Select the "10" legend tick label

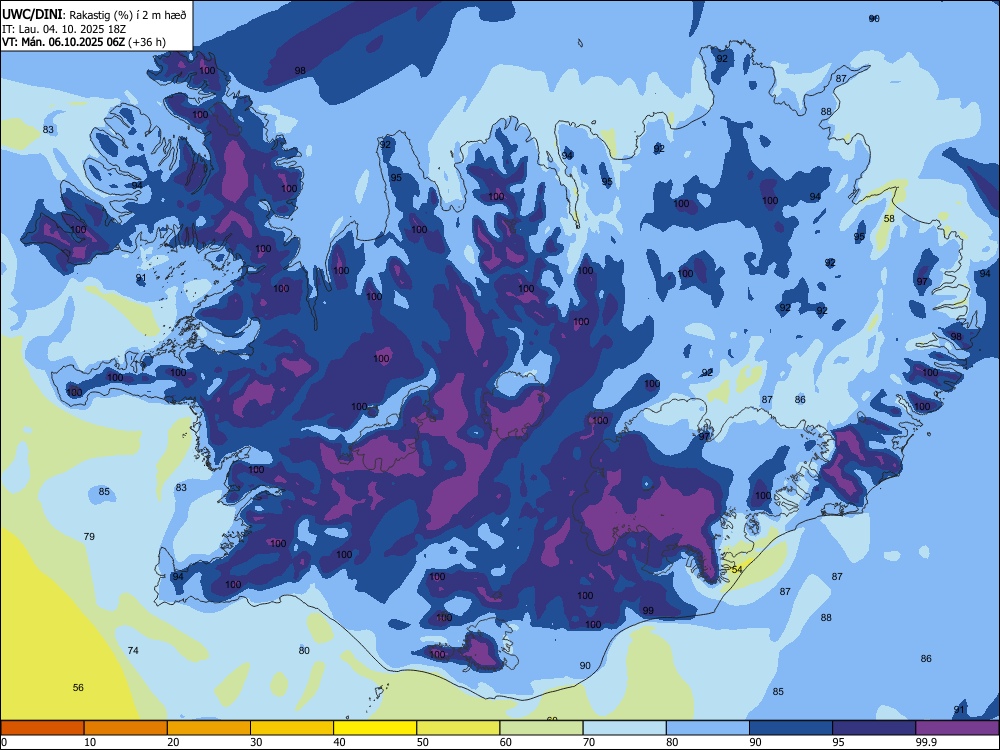[90, 742]
